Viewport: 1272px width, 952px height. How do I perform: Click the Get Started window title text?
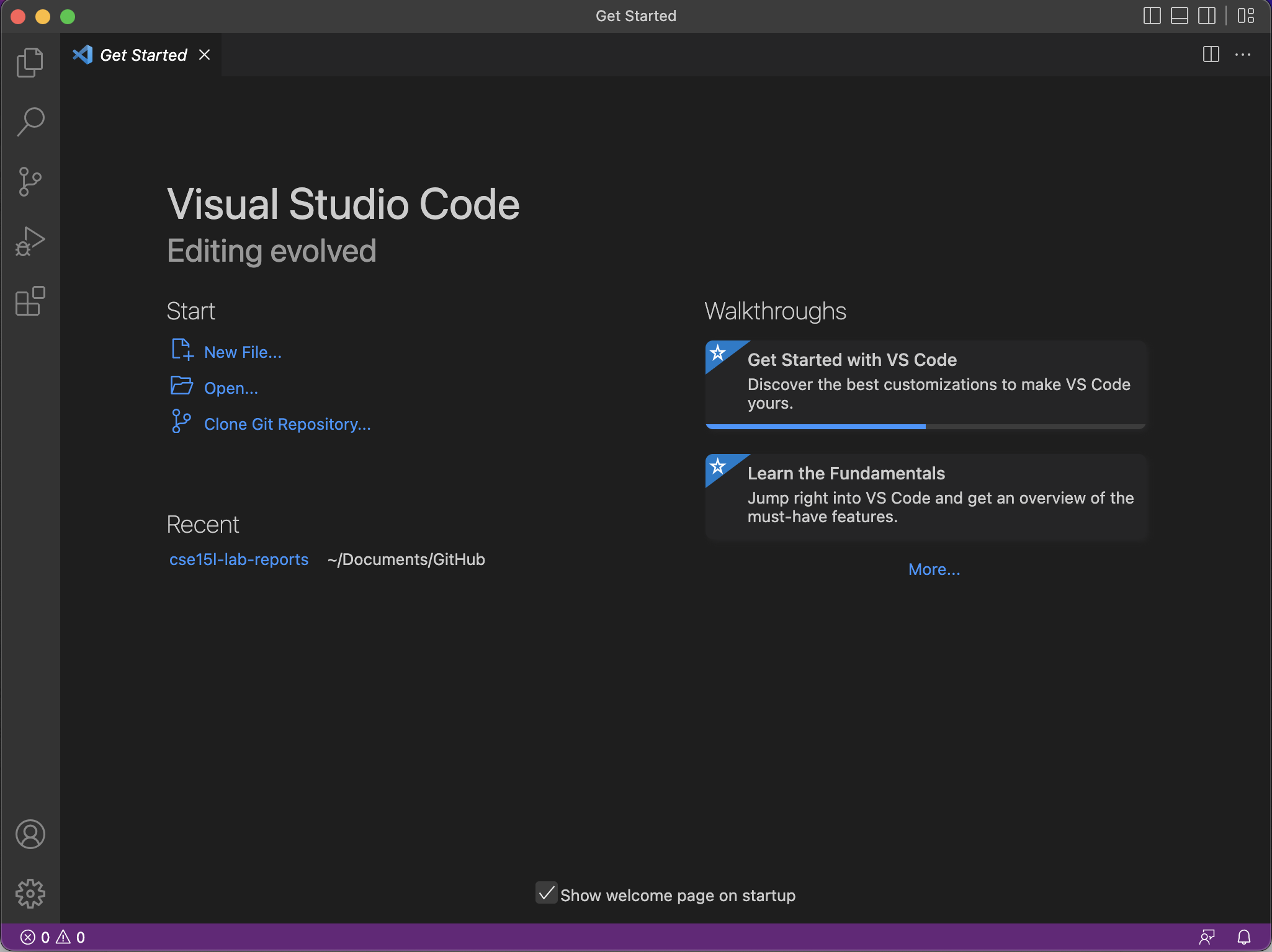pos(636,16)
